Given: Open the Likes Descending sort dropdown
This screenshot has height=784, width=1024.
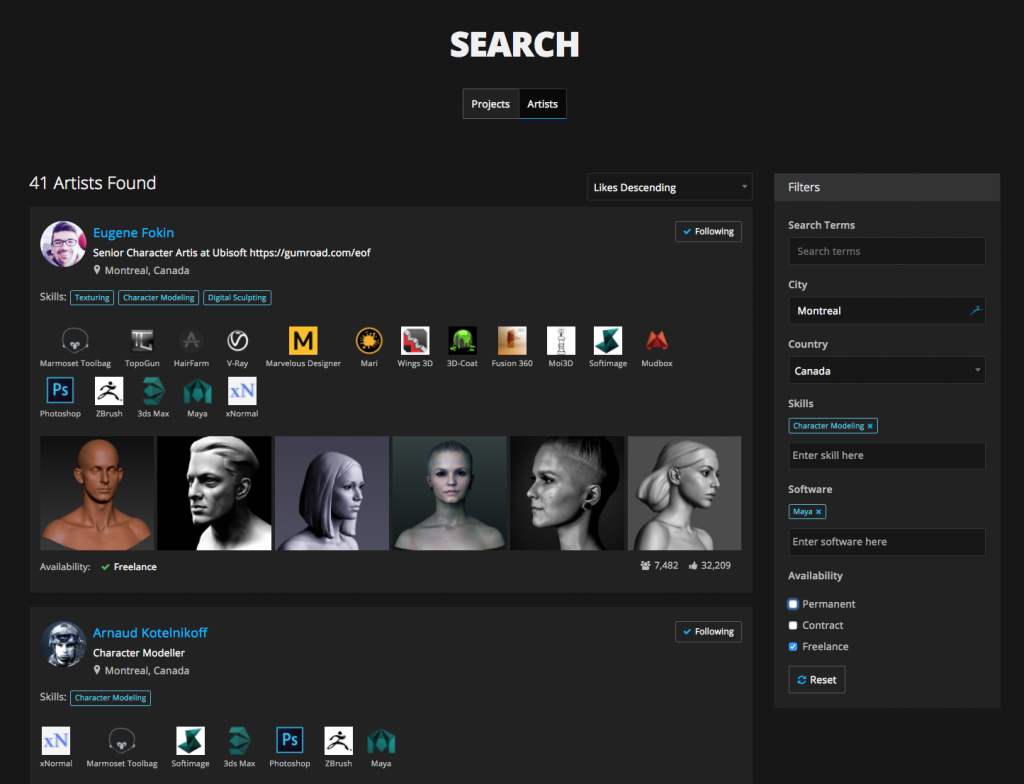Looking at the screenshot, I should (x=669, y=187).
